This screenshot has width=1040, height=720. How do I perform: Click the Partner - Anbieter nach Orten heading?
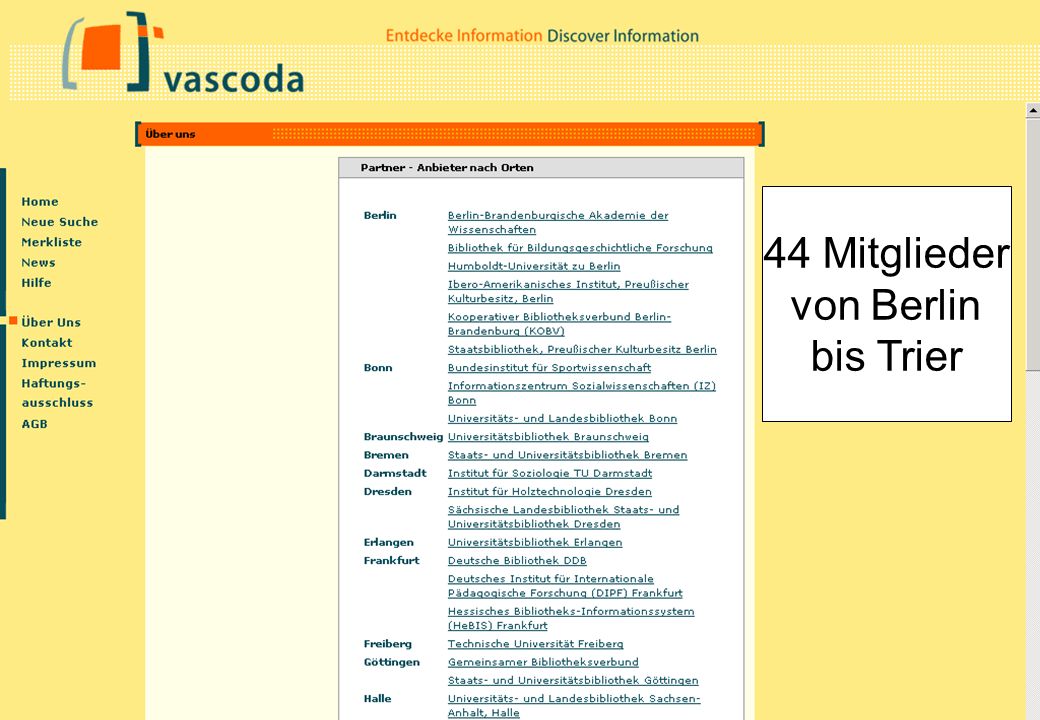pyautogui.click(x=447, y=168)
